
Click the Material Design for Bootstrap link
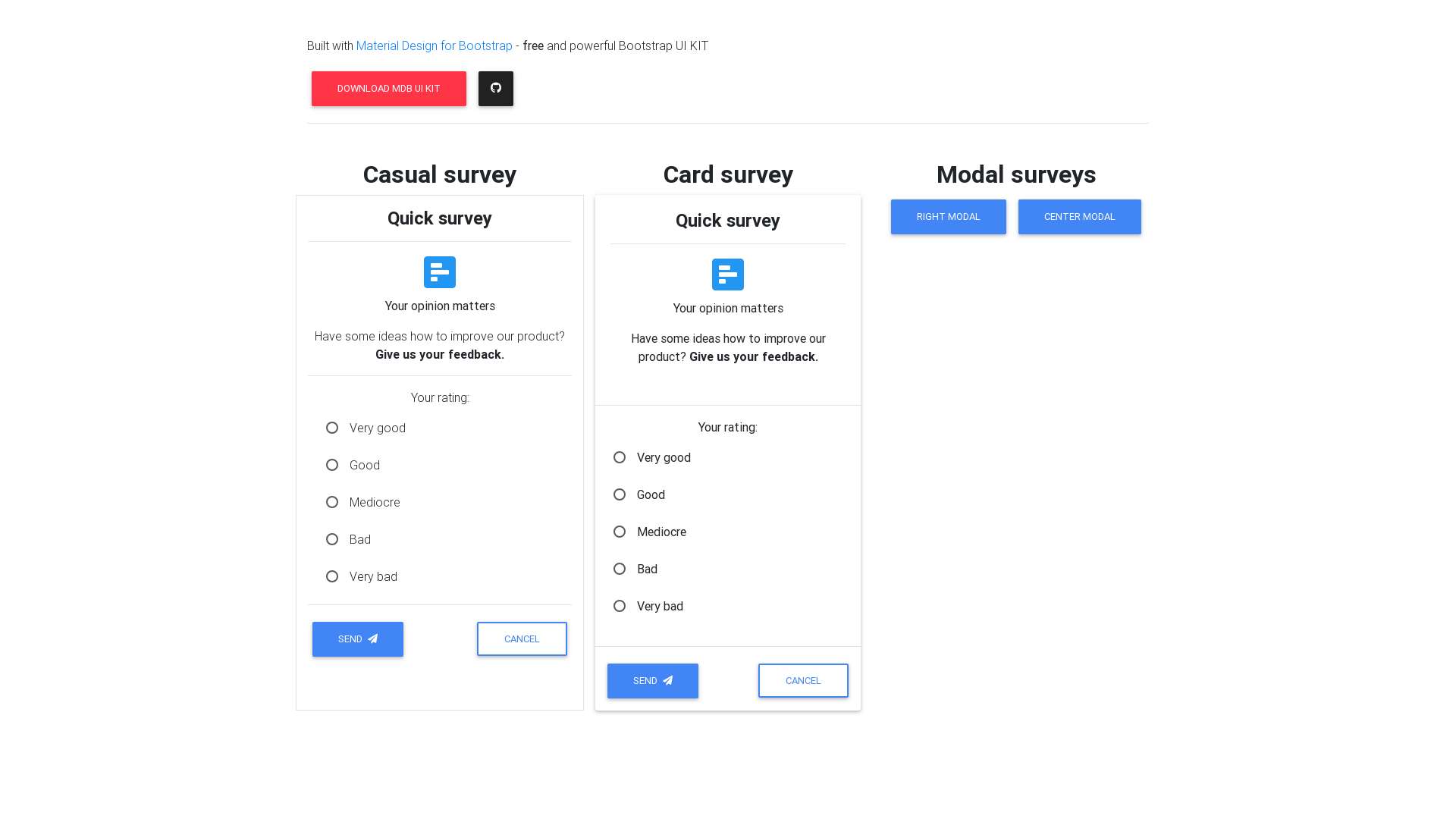click(434, 45)
